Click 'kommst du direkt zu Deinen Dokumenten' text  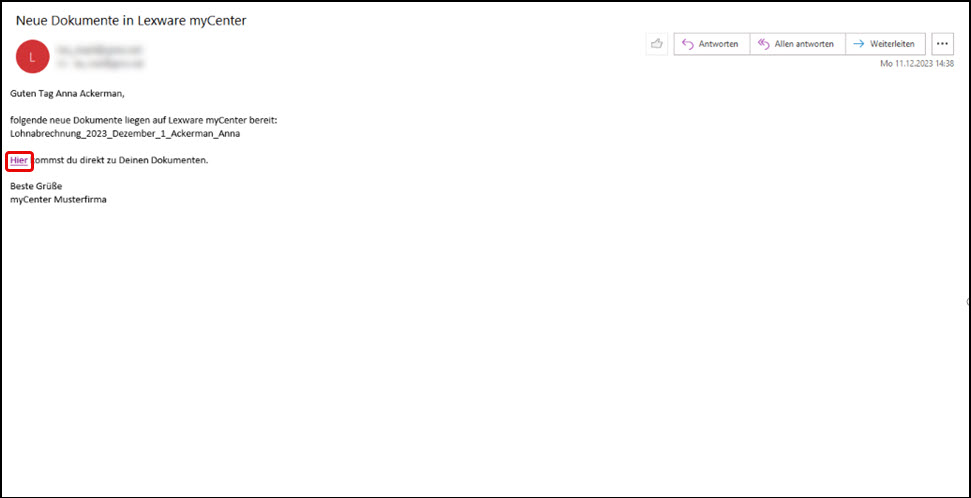tap(120, 160)
